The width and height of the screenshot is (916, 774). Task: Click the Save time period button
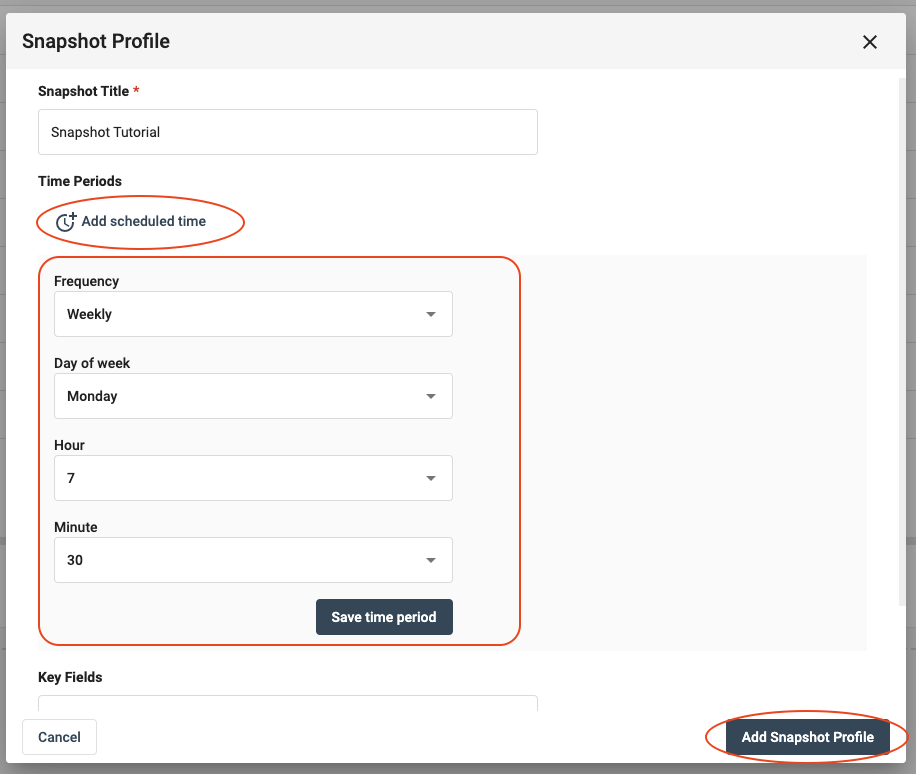[384, 617]
